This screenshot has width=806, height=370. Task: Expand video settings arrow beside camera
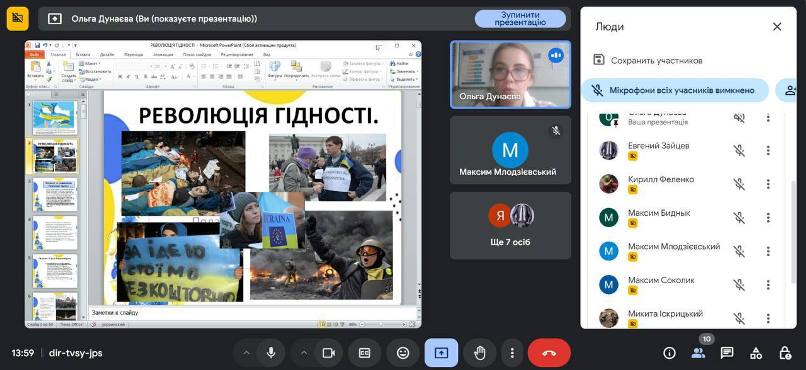tap(304, 353)
